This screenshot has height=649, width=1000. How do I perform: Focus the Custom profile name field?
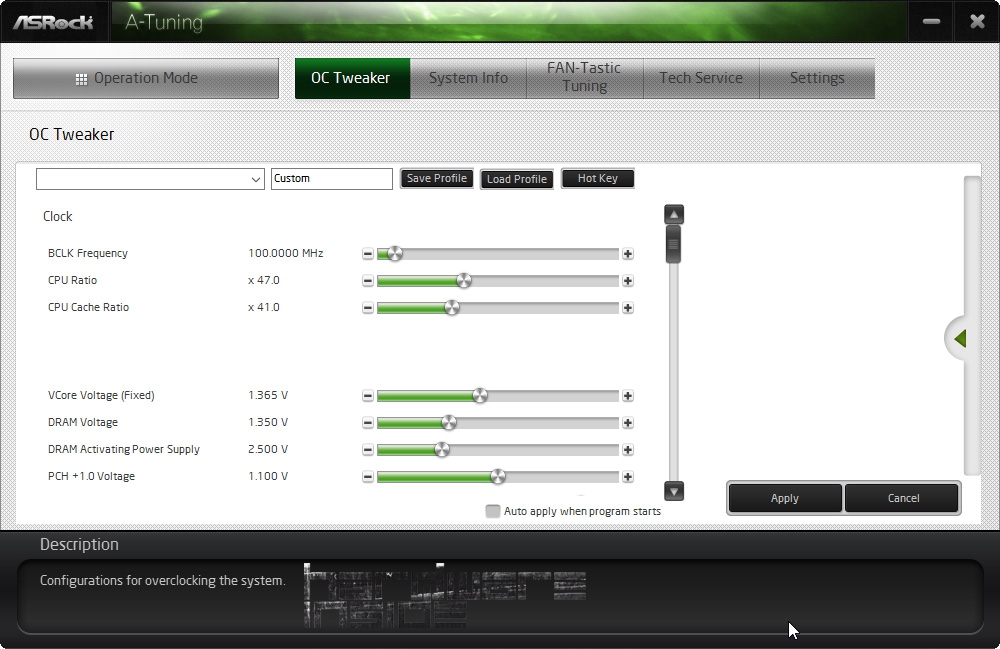click(x=332, y=179)
